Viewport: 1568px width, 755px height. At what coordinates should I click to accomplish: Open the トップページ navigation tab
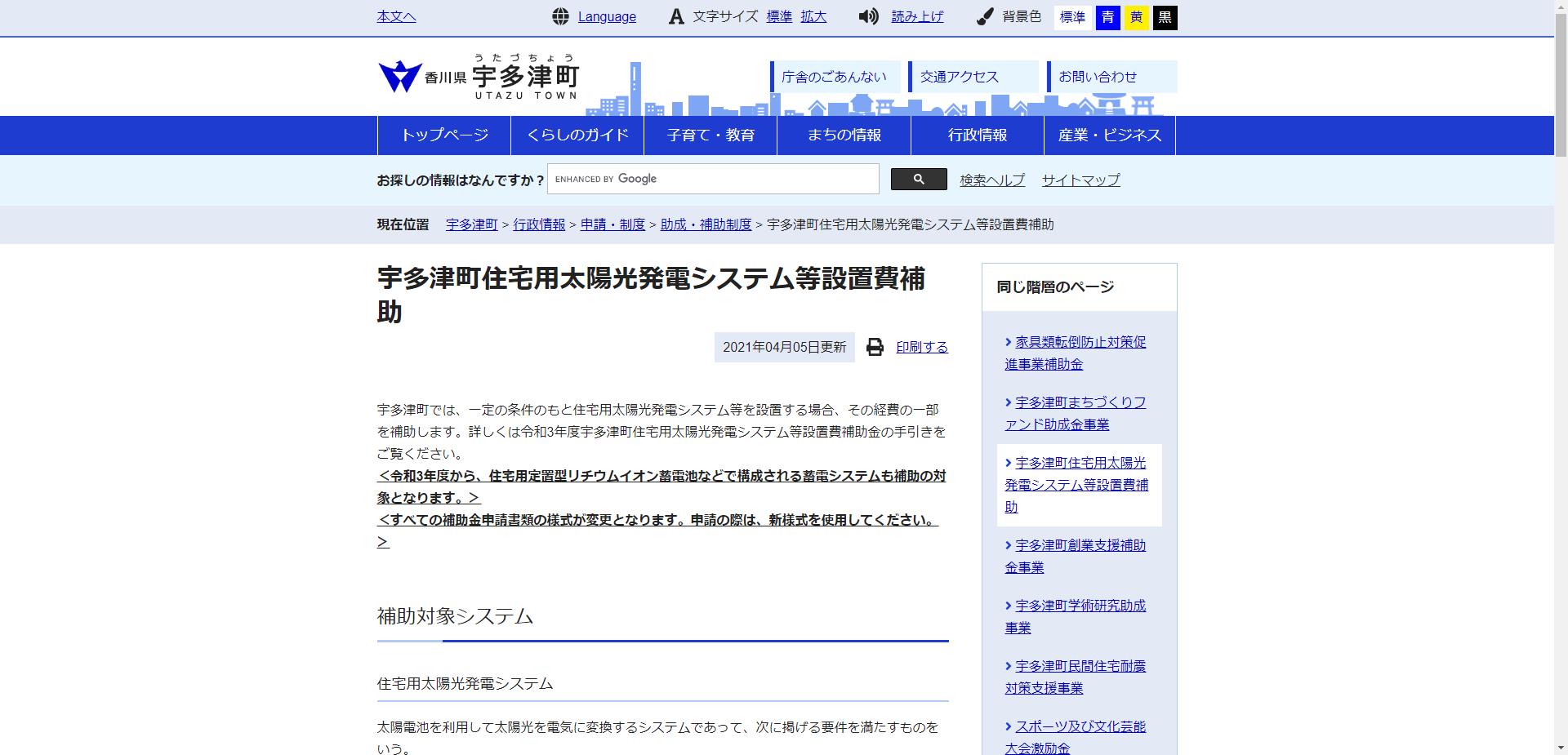[443, 135]
